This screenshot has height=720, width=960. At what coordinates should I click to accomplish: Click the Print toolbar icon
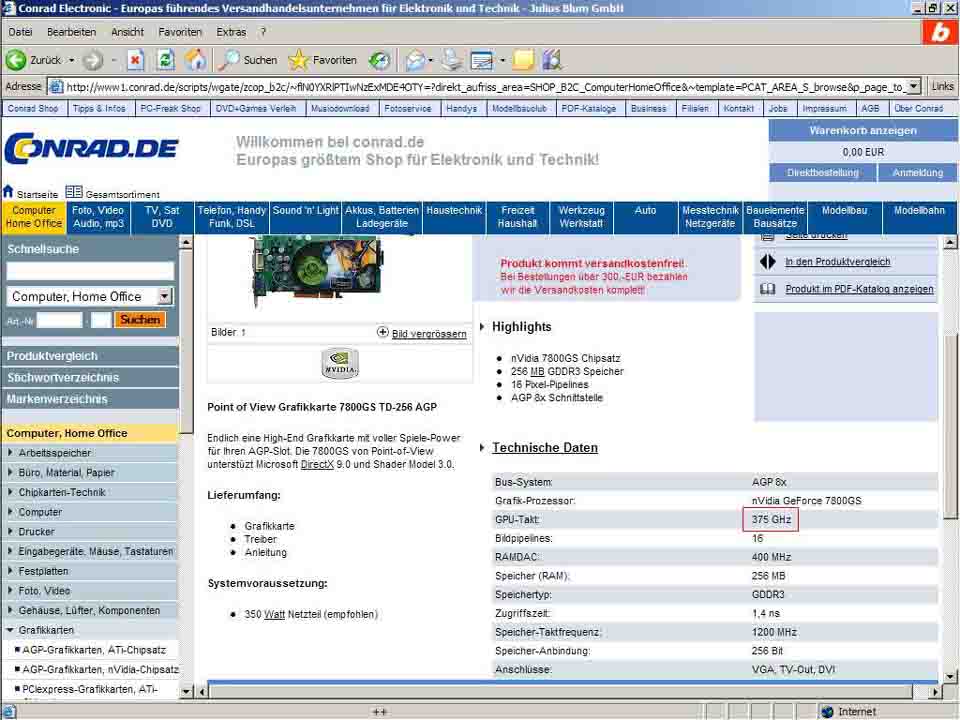coord(452,60)
